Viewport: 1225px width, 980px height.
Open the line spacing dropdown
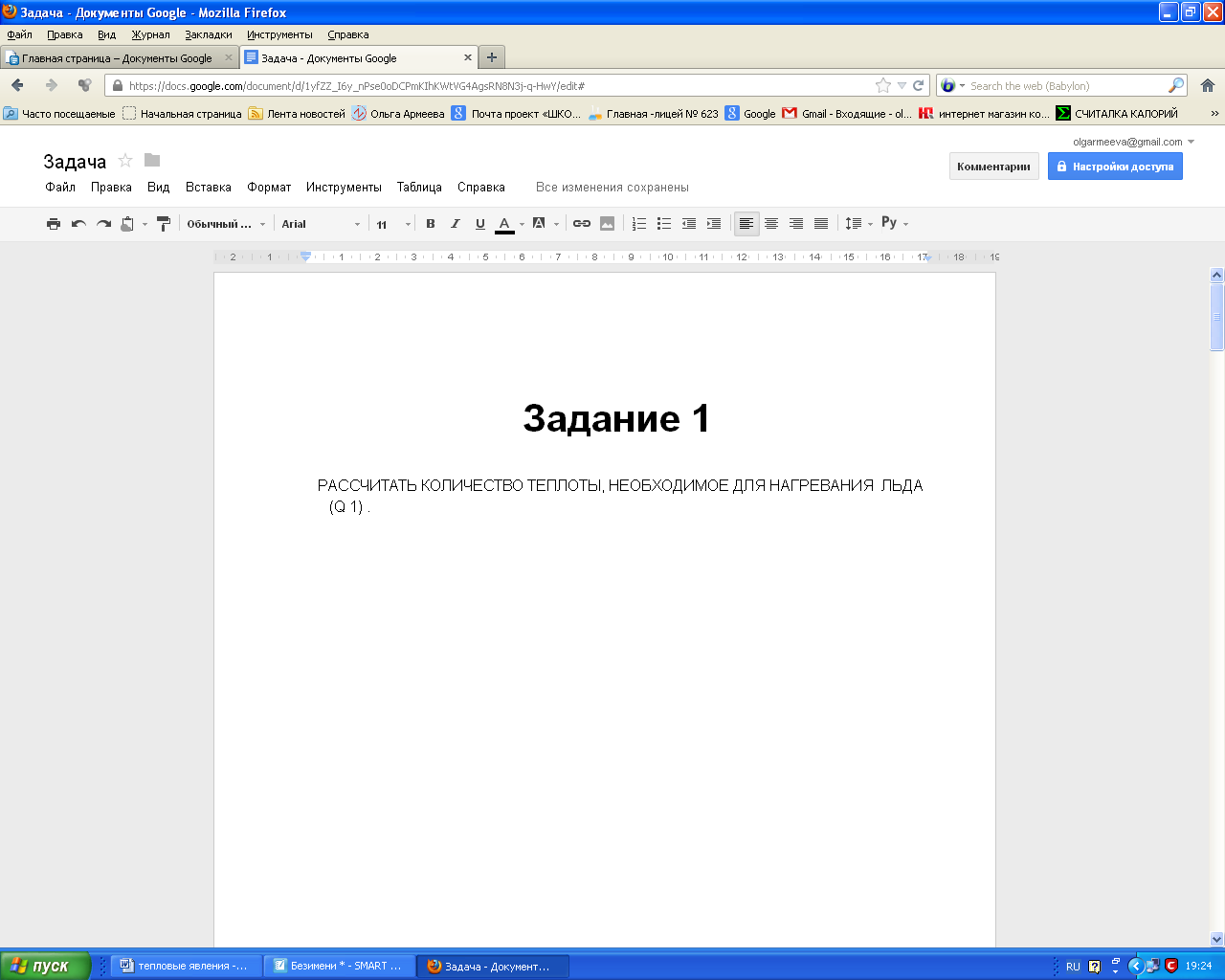(x=858, y=224)
